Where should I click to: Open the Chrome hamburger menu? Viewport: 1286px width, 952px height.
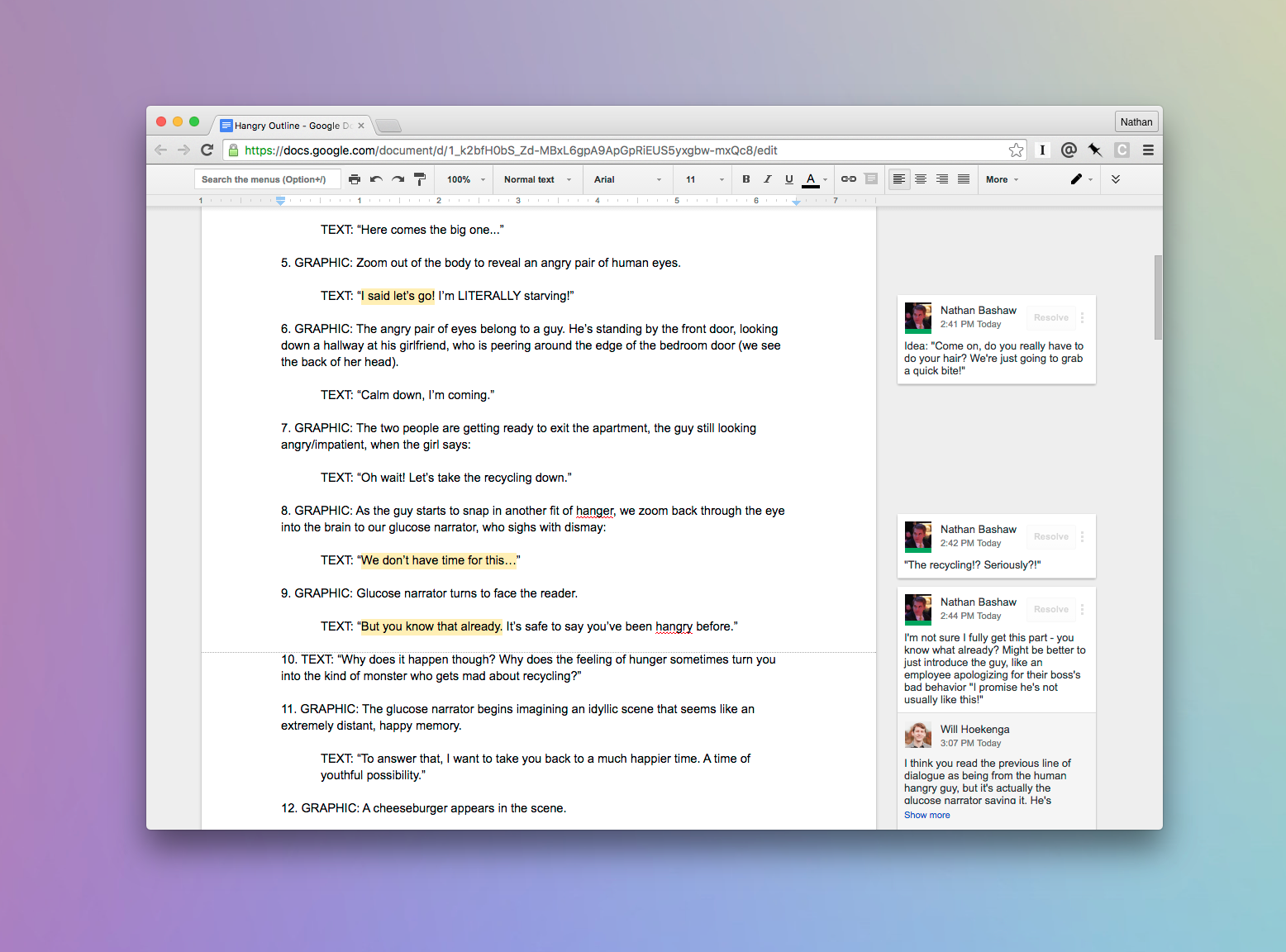[1148, 150]
